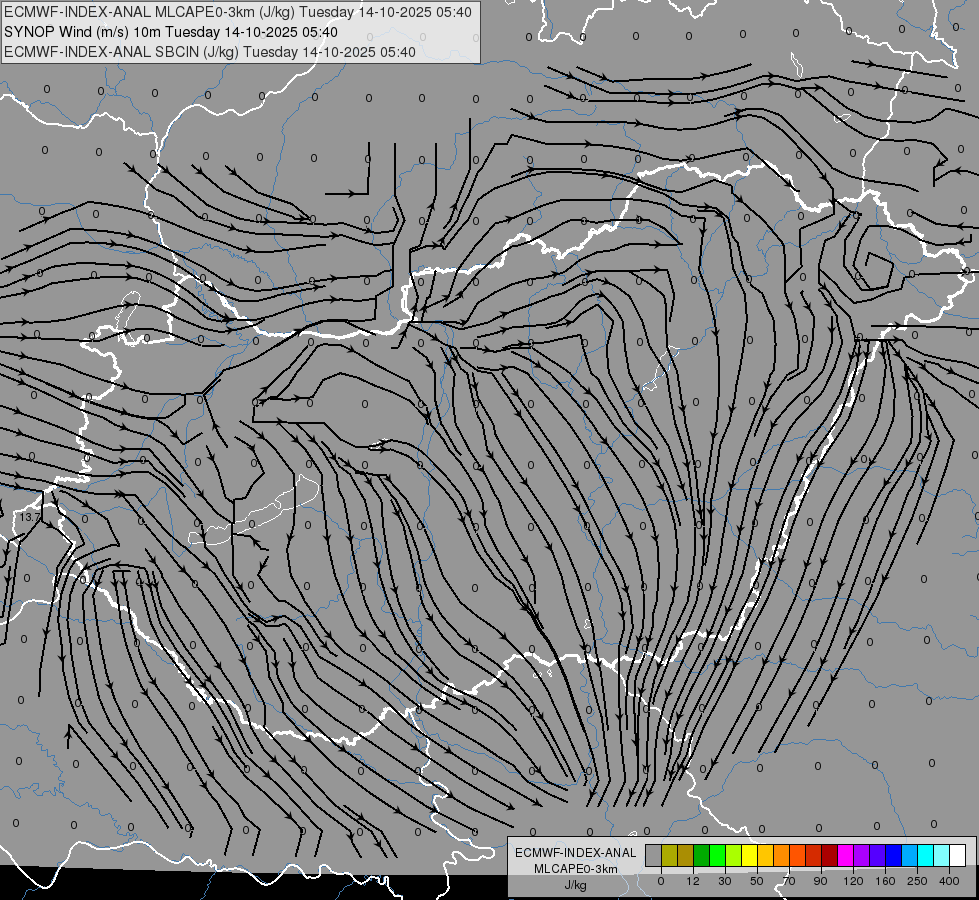Viewport: 979px width, 900px height.
Task: Click the MLCAPE0-3km title line in header
Action: click(238, 12)
